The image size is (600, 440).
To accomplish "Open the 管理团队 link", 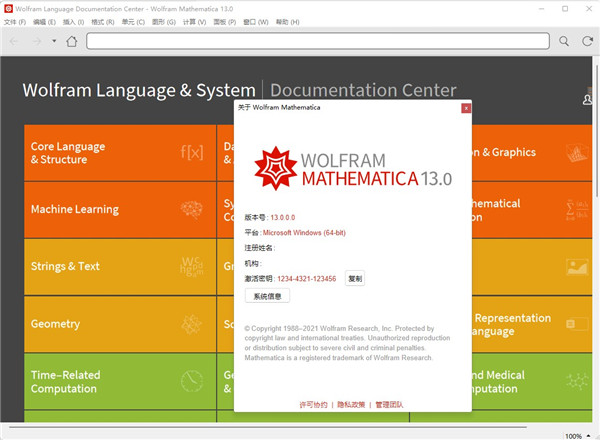I will coord(390,405).
